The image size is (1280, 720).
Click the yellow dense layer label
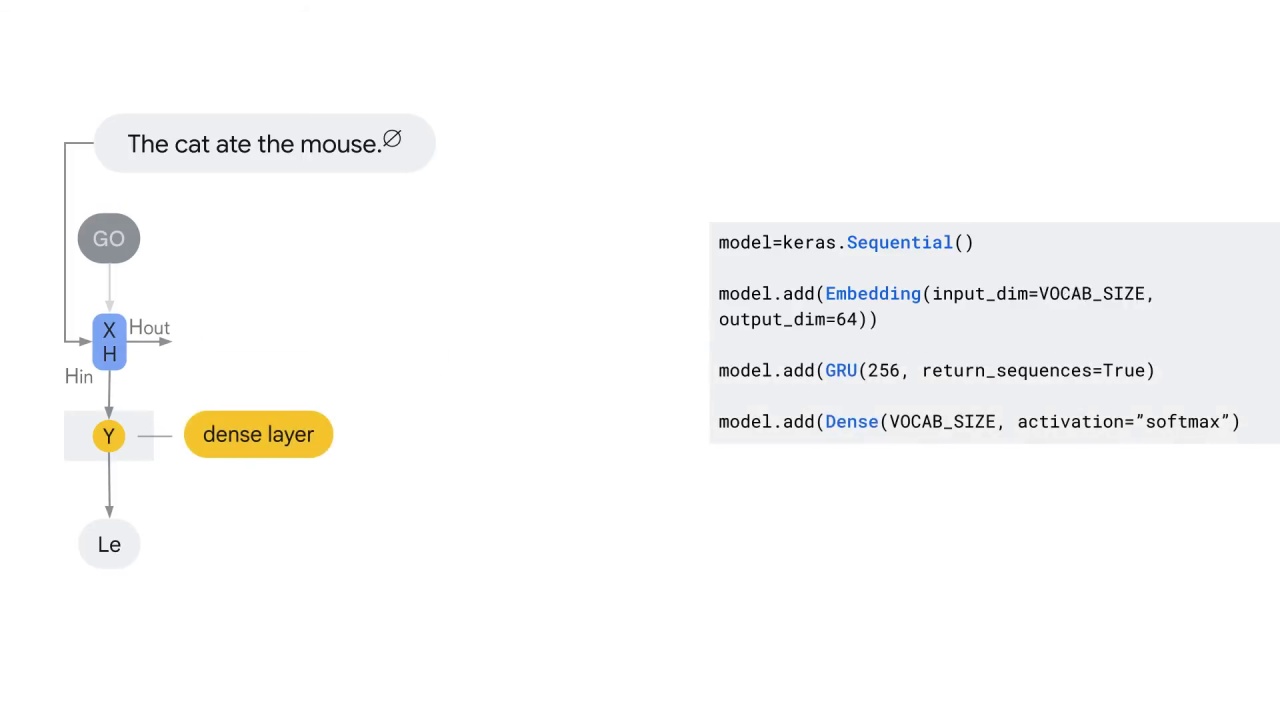click(258, 435)
